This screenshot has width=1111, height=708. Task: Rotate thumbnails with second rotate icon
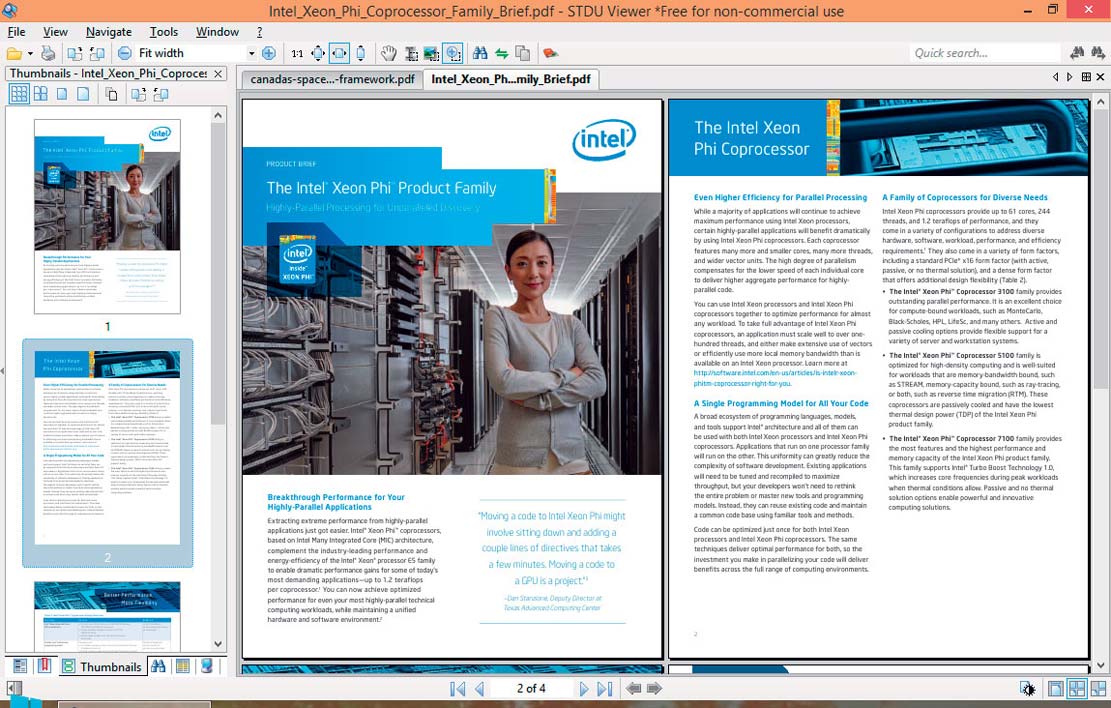point(161,94)
